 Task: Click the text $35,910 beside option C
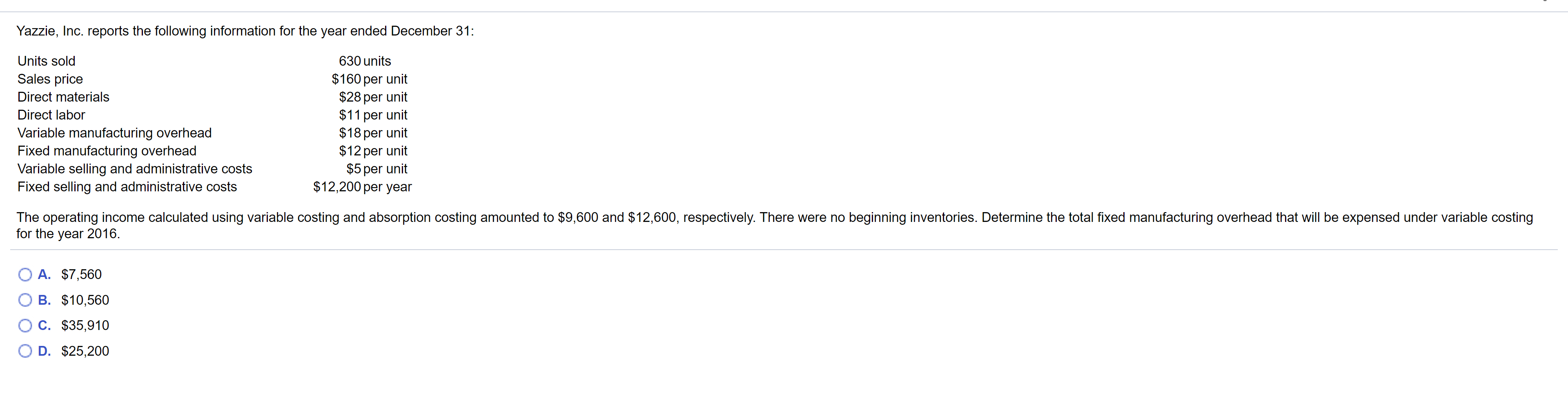tap(86, 325)
